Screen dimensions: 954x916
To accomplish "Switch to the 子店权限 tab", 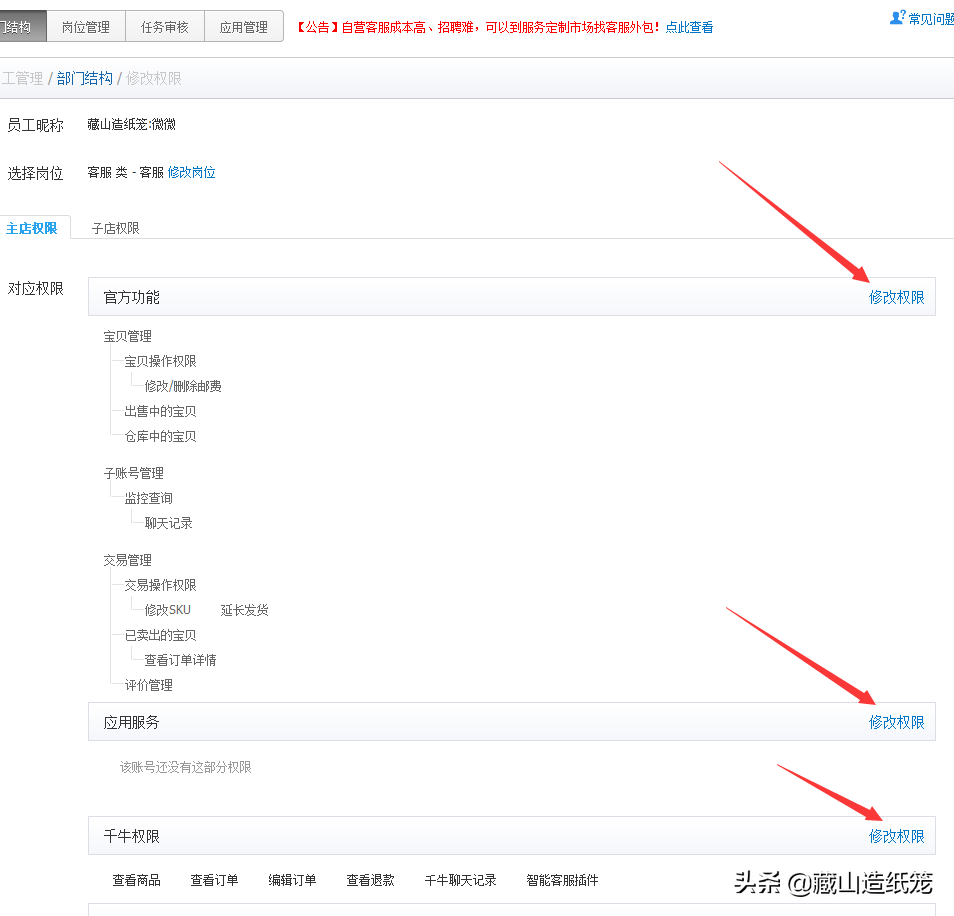I will (x=116, y=228).
